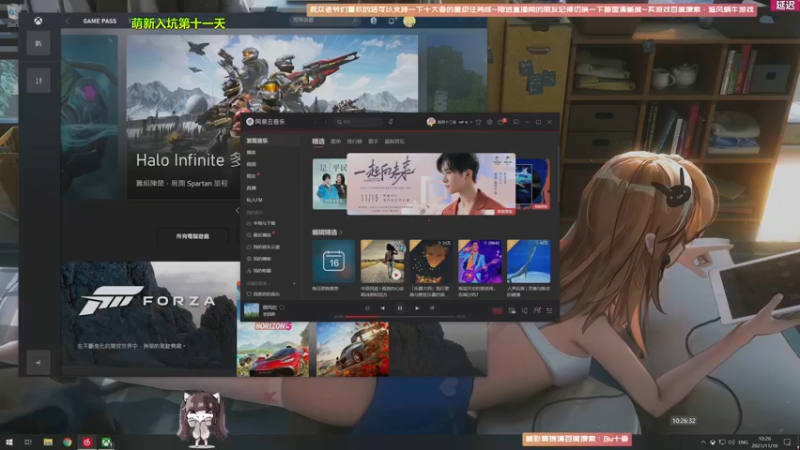Click the volume speaker icon in player bar
Screen dimensions: 800x450
[x=524, y=310]
